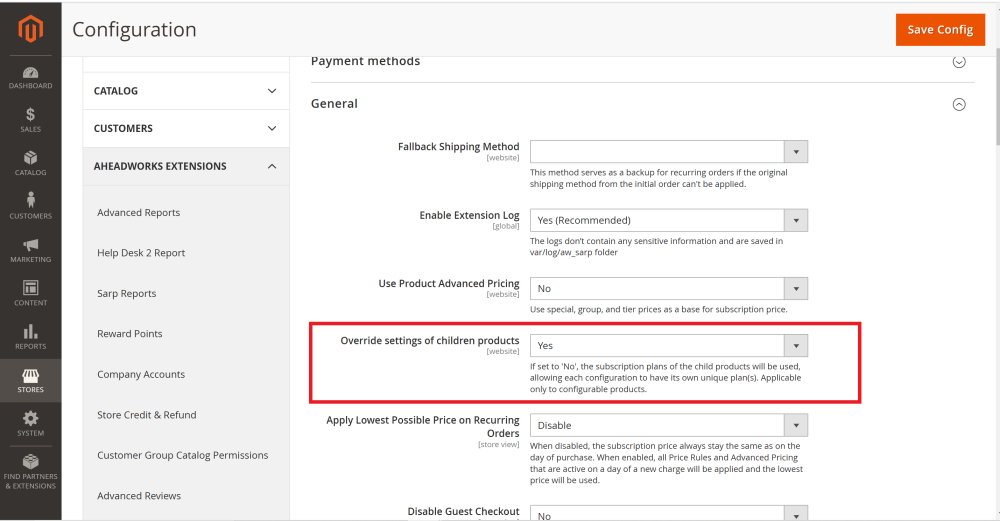This screenshot has height=521, width=1000.
Task: Open Use Product Advanced Pricing dropdown
Action: (x=668, y=289)
